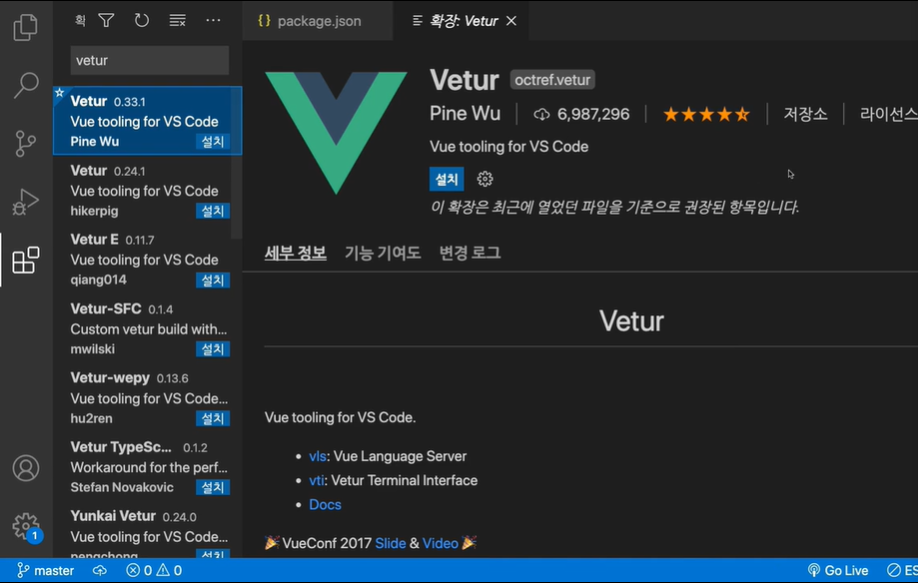Clear extensions search results icon
This screenshot has width=918, height=583.
pos(177,20)
